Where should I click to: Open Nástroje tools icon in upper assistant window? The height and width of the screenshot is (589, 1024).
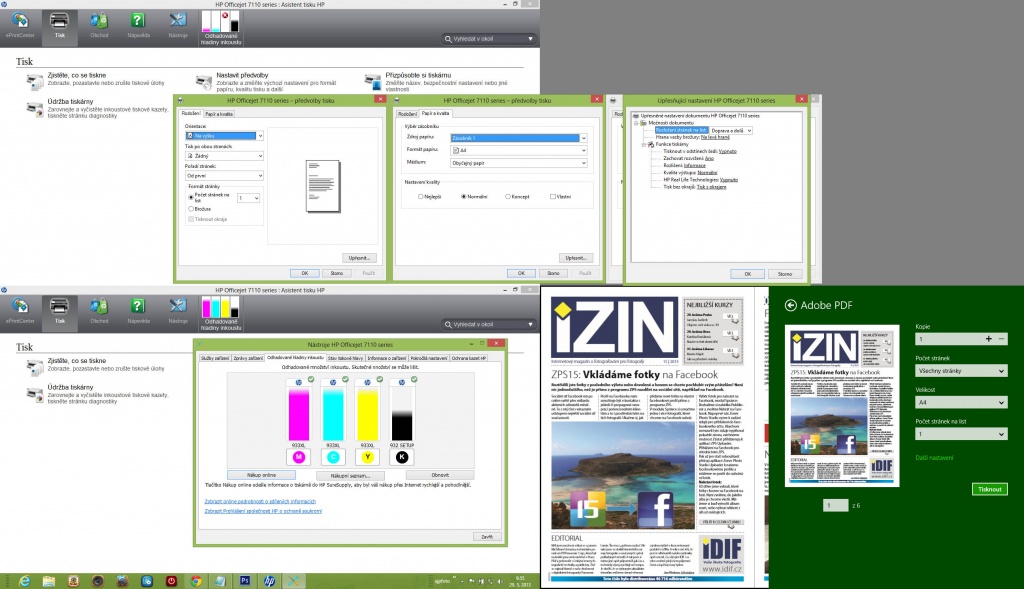pyautogui.click(x=178, y=26)
